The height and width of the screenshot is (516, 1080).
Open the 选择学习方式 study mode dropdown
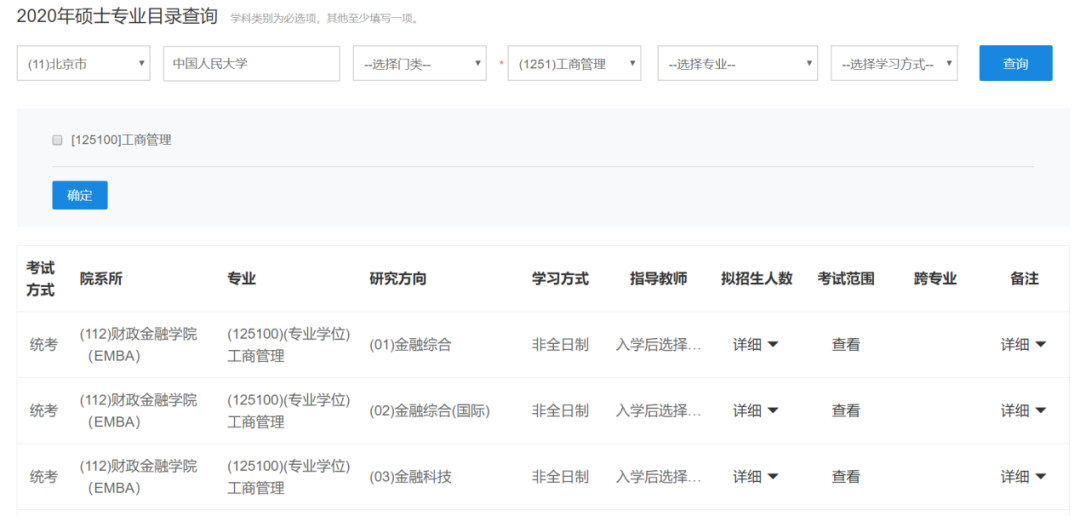893,64
